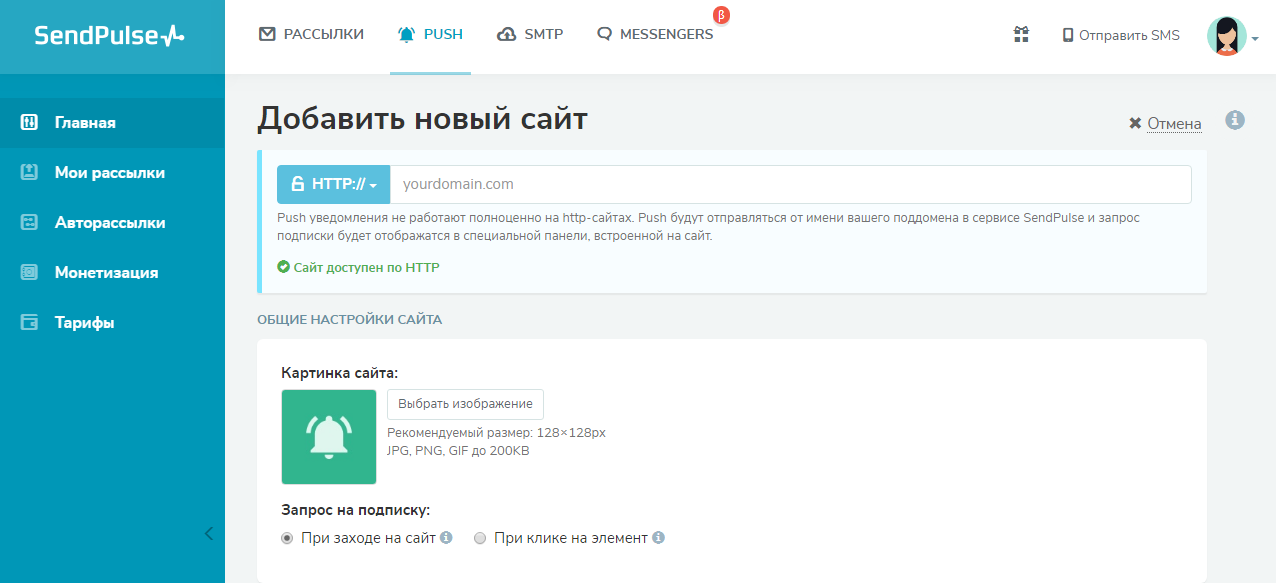This screenshot has height=583, width=1276.
Task: Click the gift icon in header
Action: coord(1021,35)
